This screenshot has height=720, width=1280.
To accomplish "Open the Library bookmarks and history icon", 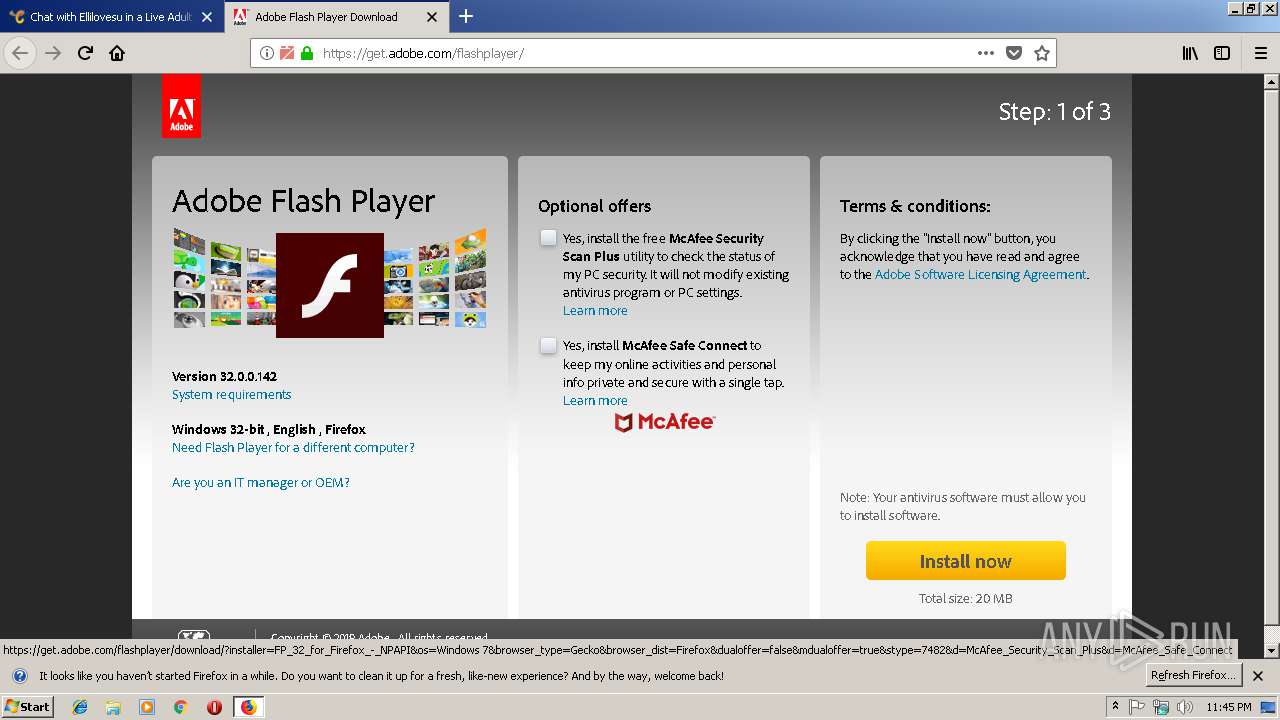I will (x=1190, y=53).
